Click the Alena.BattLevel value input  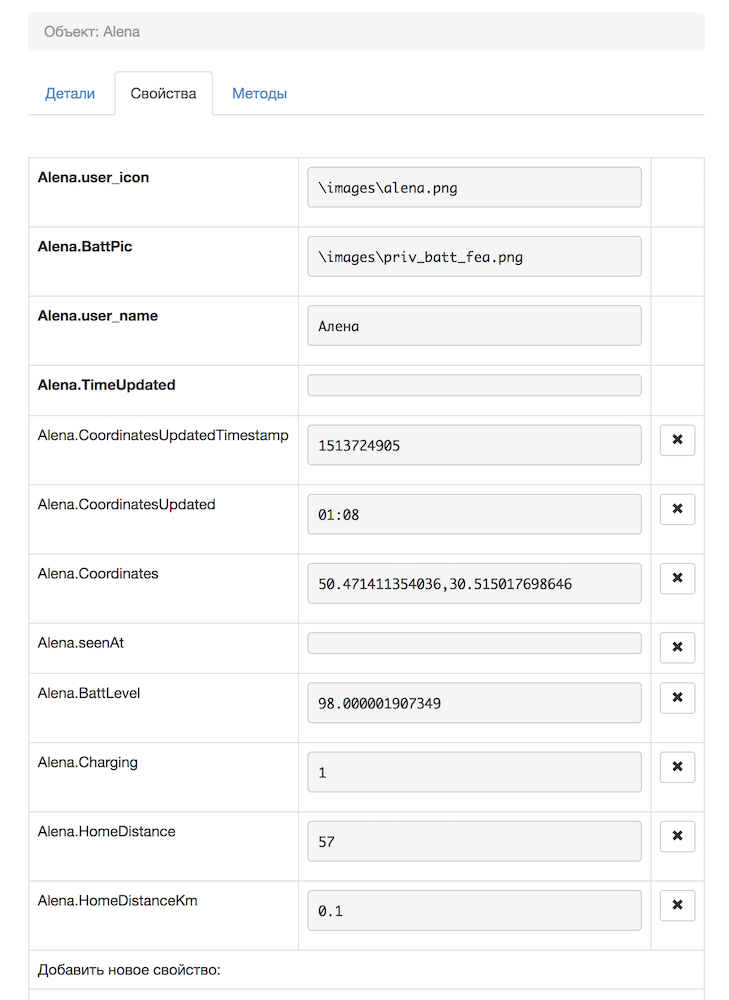(474, 703)
